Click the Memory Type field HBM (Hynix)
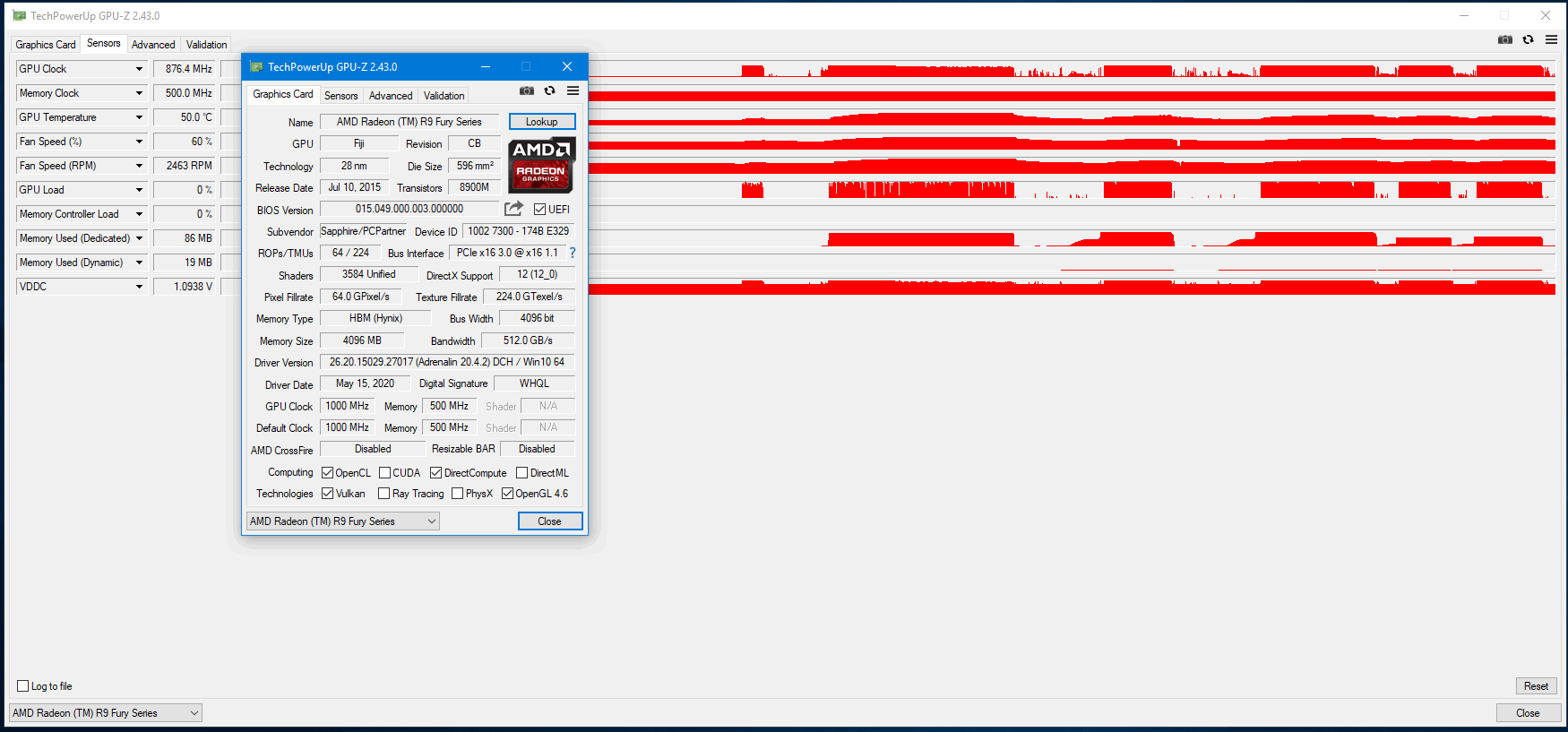This screenshot has height=732, width=1568. click(x=375, y=318)
